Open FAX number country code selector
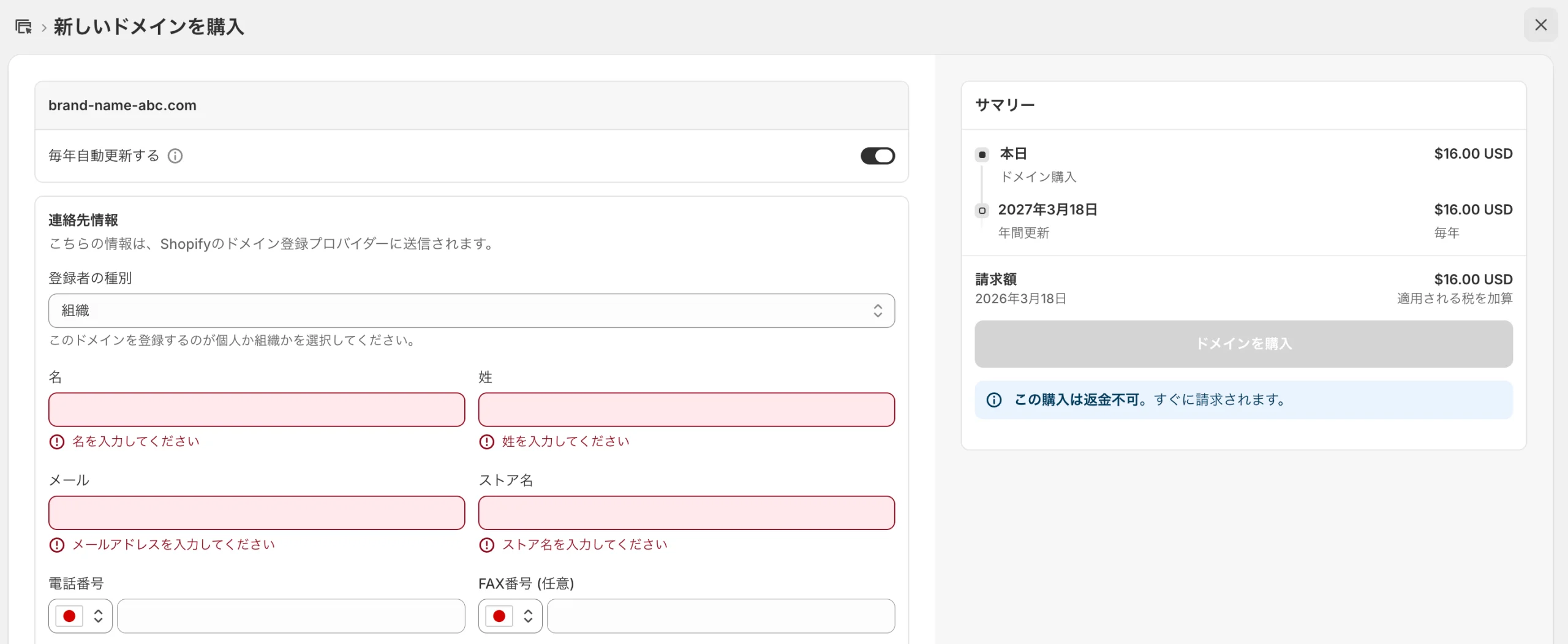 click(510, 616)
